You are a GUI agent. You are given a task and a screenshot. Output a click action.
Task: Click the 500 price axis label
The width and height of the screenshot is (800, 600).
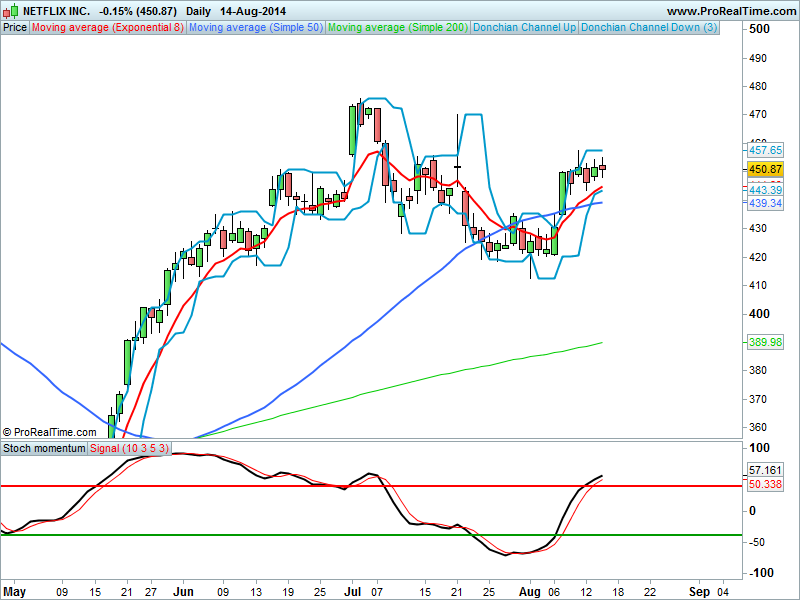point(759,29)
